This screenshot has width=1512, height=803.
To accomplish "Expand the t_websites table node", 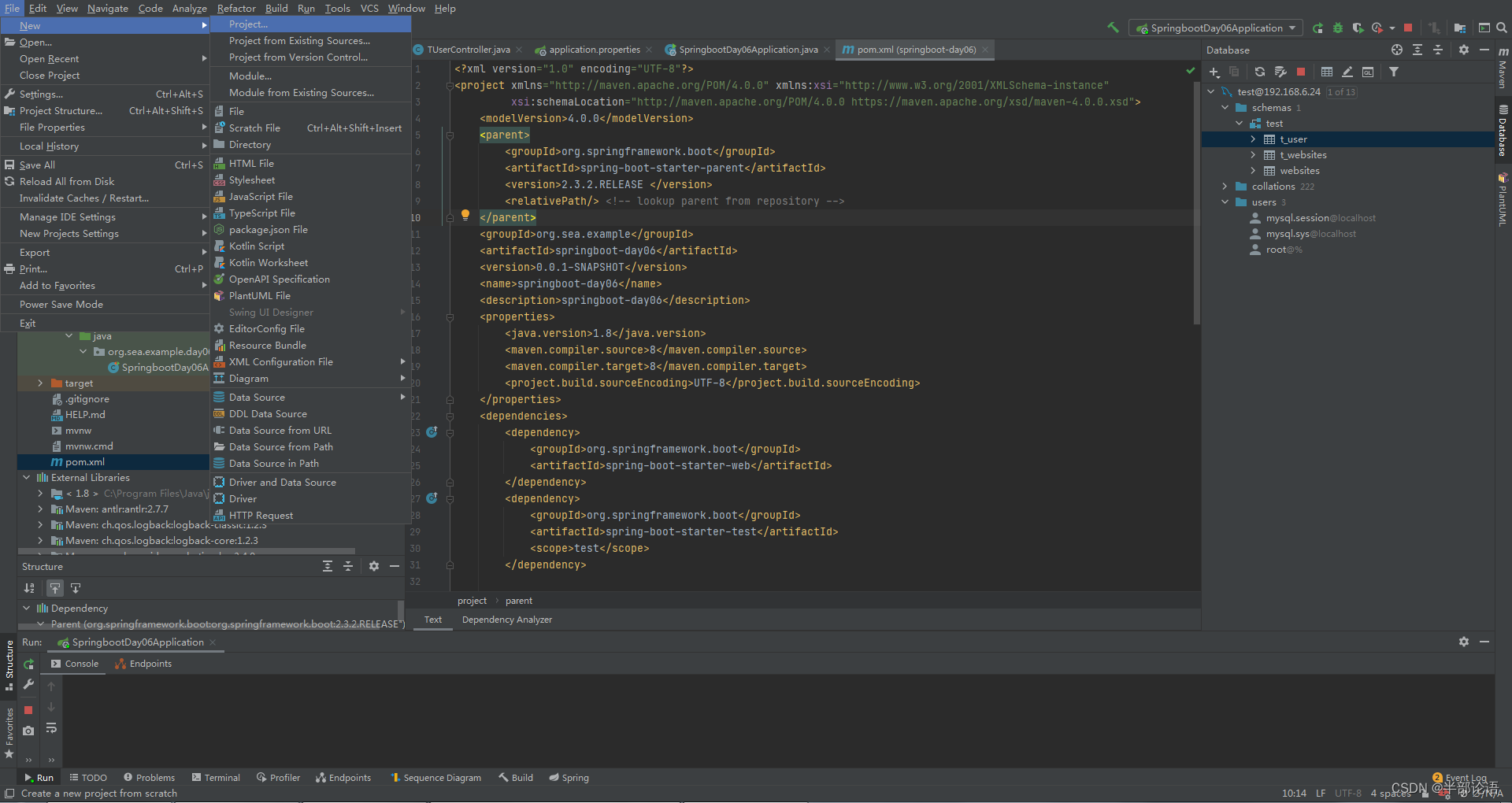I will [x=1253, y=155].
